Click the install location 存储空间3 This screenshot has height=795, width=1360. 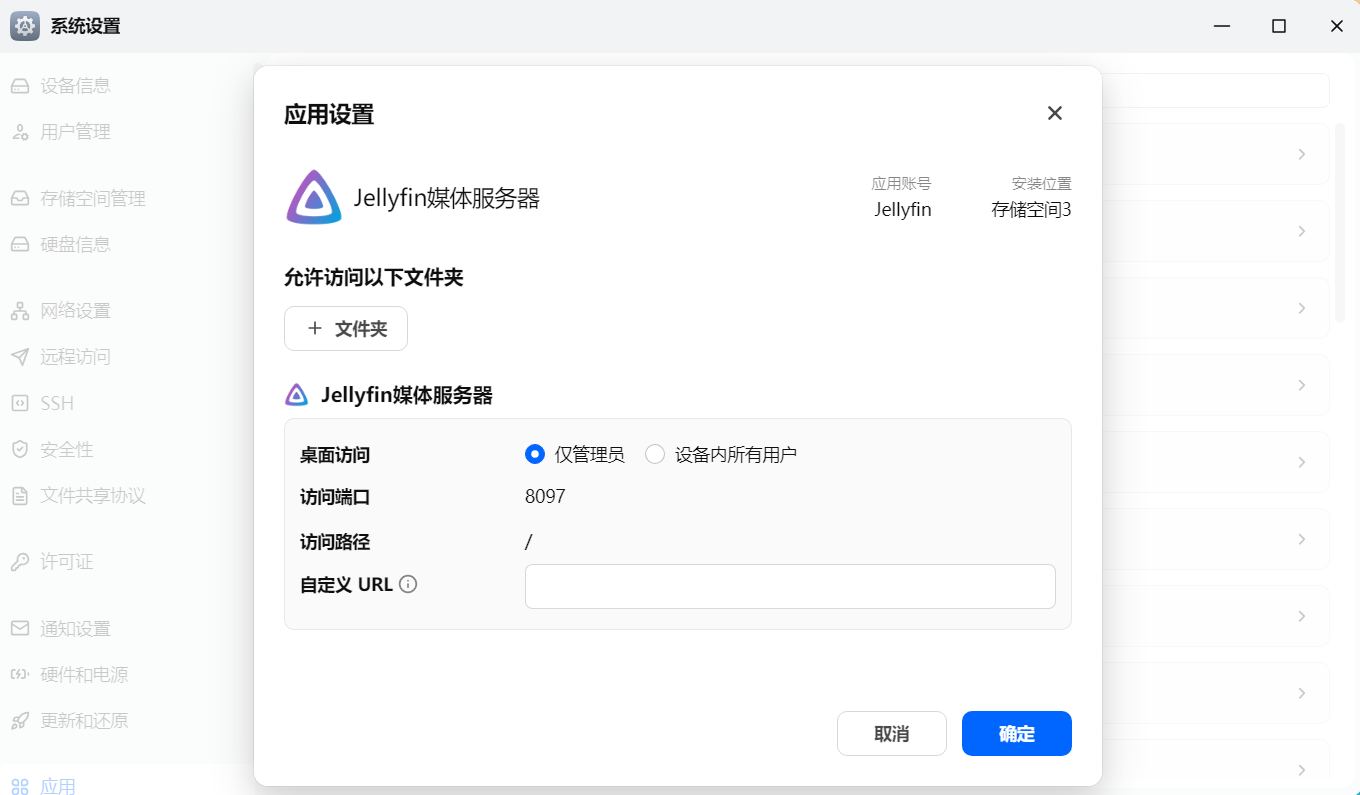pos(1031,210)
